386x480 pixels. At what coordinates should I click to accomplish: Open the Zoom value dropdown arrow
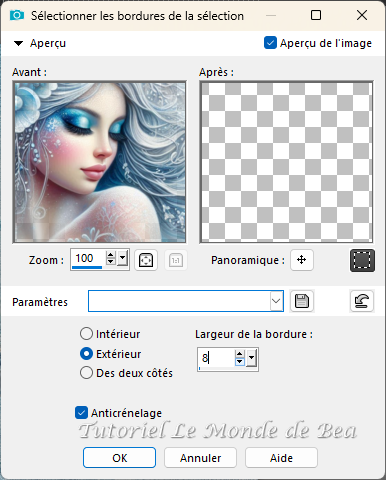click(123, 258)
